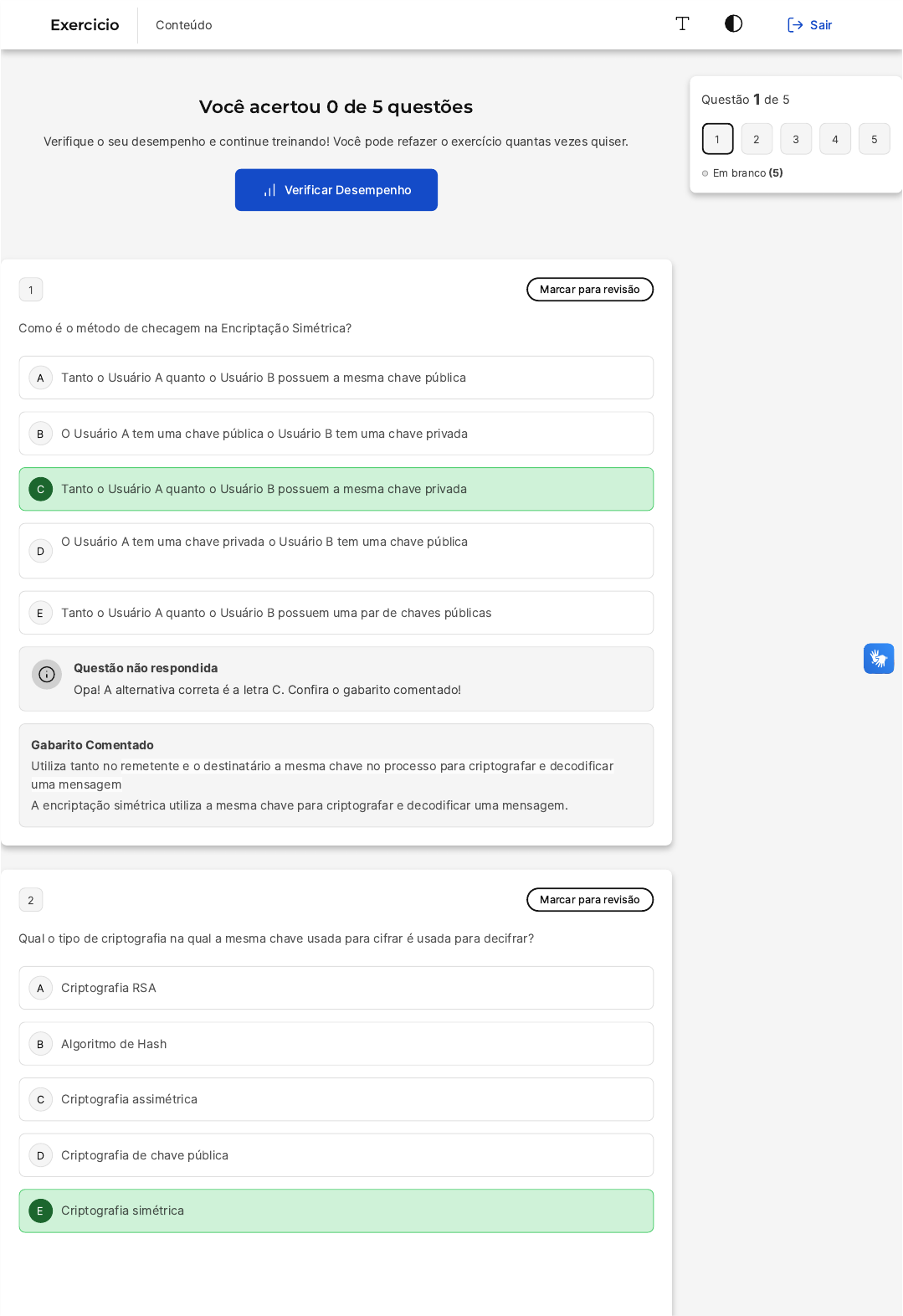903x1316 pixels.
Task: Click question 4 box in navigator
Action: (x=834, y=139)
